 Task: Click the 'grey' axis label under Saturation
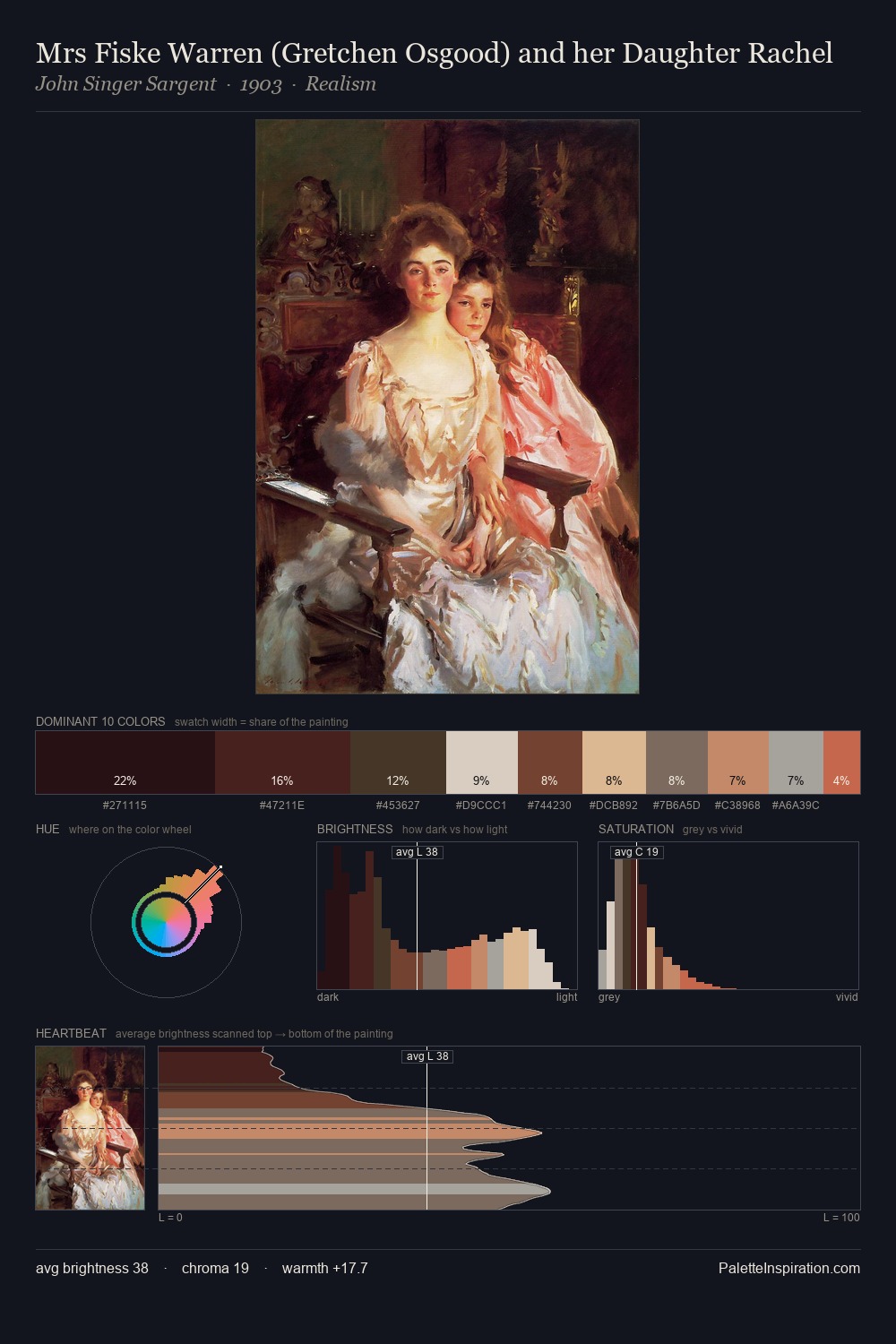pyautogui.click(x=609, y=997)
